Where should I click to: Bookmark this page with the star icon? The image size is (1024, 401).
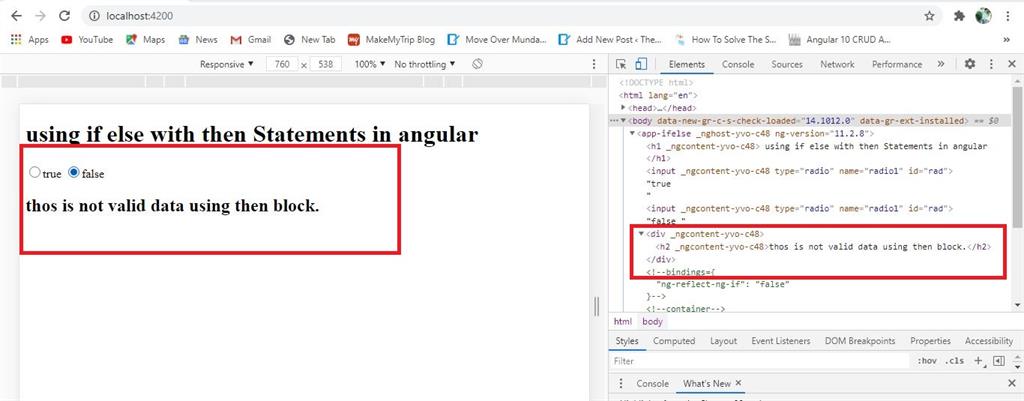[929, 16]
